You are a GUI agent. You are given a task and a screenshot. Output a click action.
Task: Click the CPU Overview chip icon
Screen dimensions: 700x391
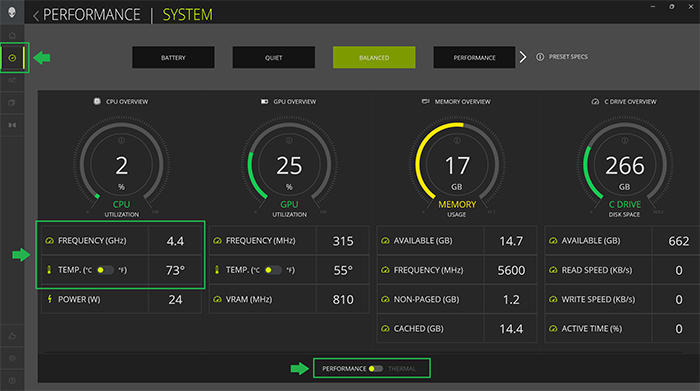[x=97, y=101]
